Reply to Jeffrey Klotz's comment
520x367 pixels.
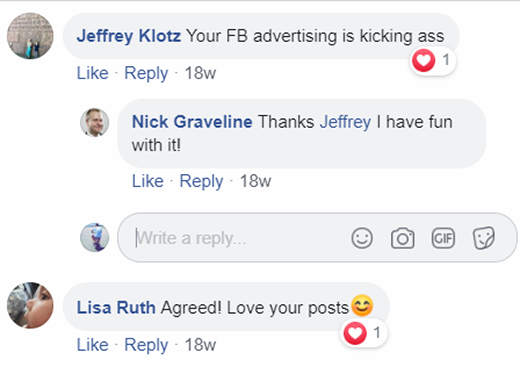tap(146, 73)
